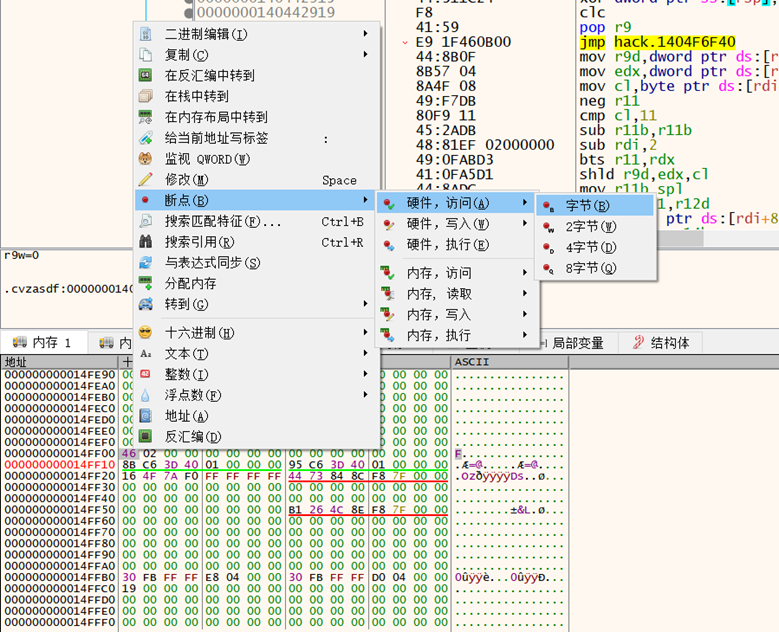Click the follow in disassembler (在反汇编中转到) icon
This screenshot has width=779, height=632.
click(146, 75)
